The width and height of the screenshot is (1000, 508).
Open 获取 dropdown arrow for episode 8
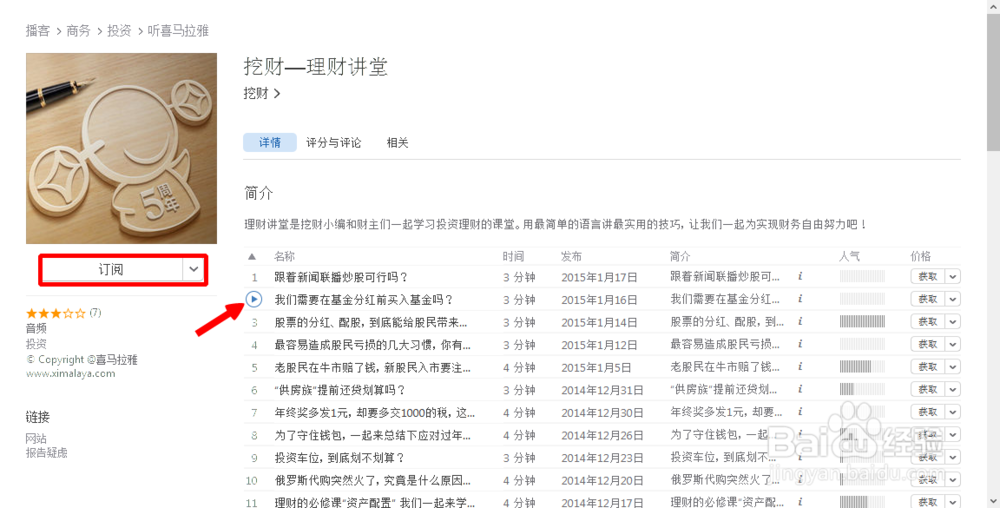tap(953, 435)
